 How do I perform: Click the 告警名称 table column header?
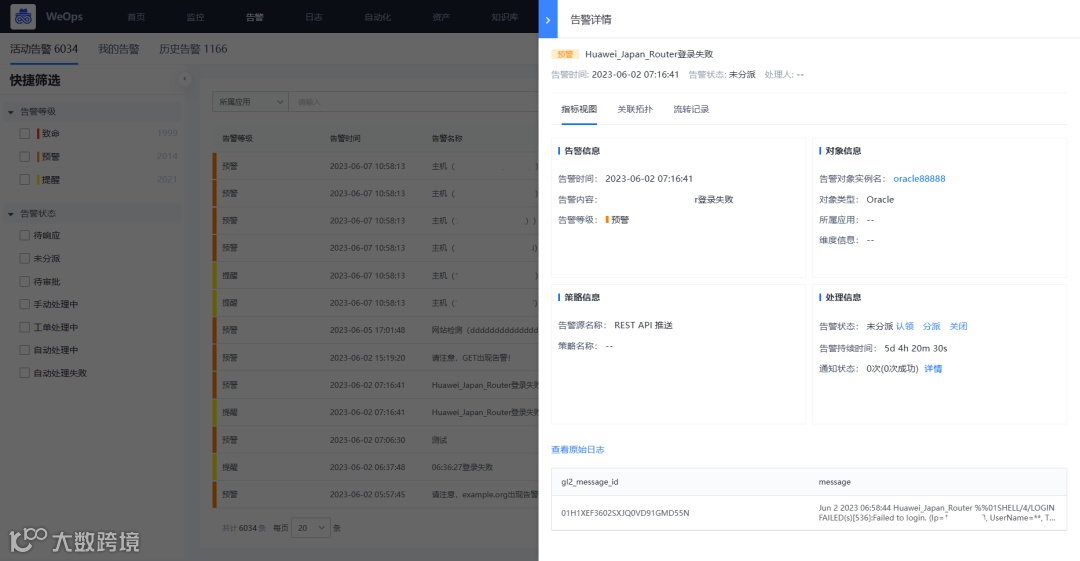coord(447,139)
